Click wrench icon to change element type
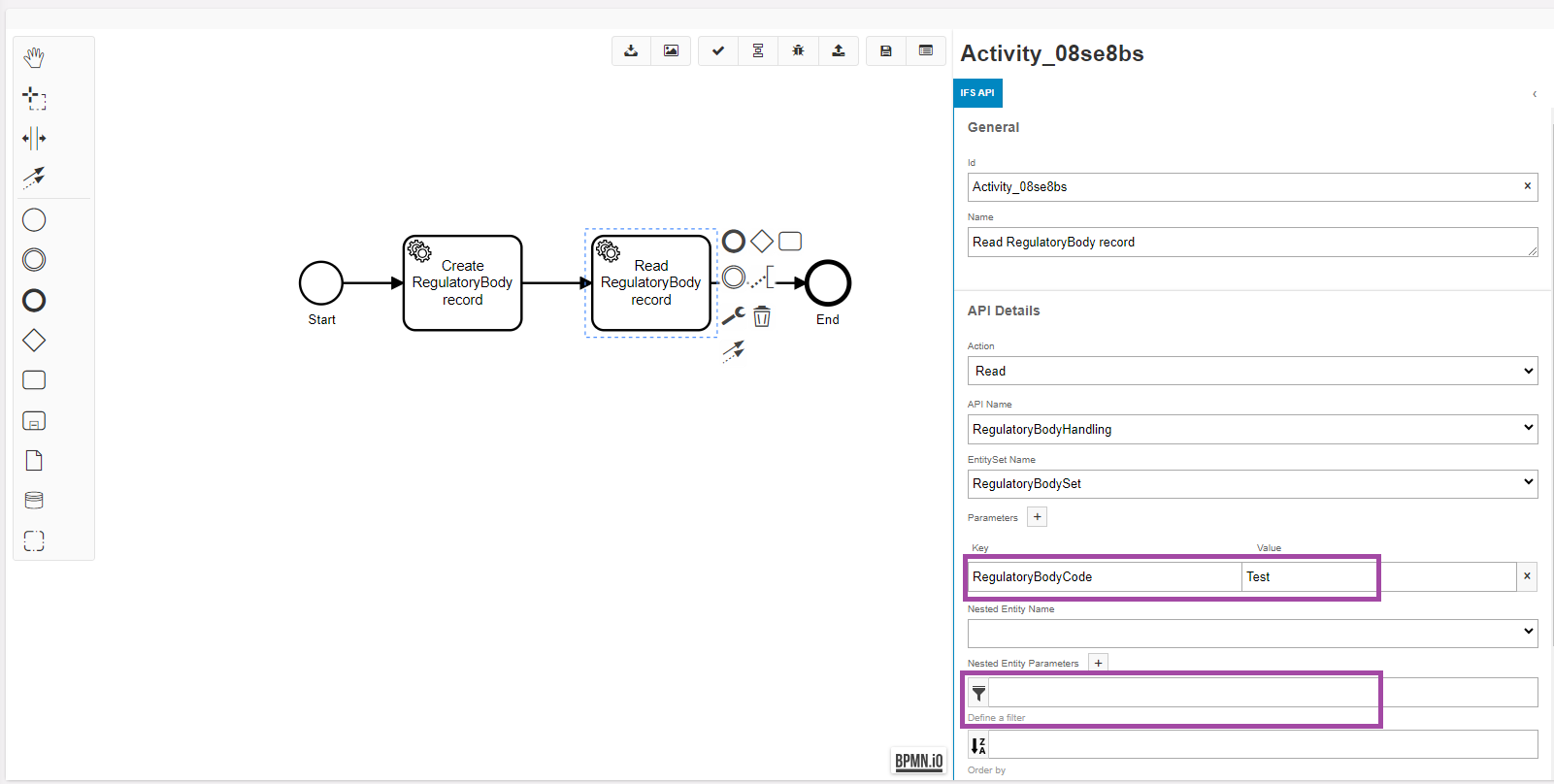 pos(733,316)
